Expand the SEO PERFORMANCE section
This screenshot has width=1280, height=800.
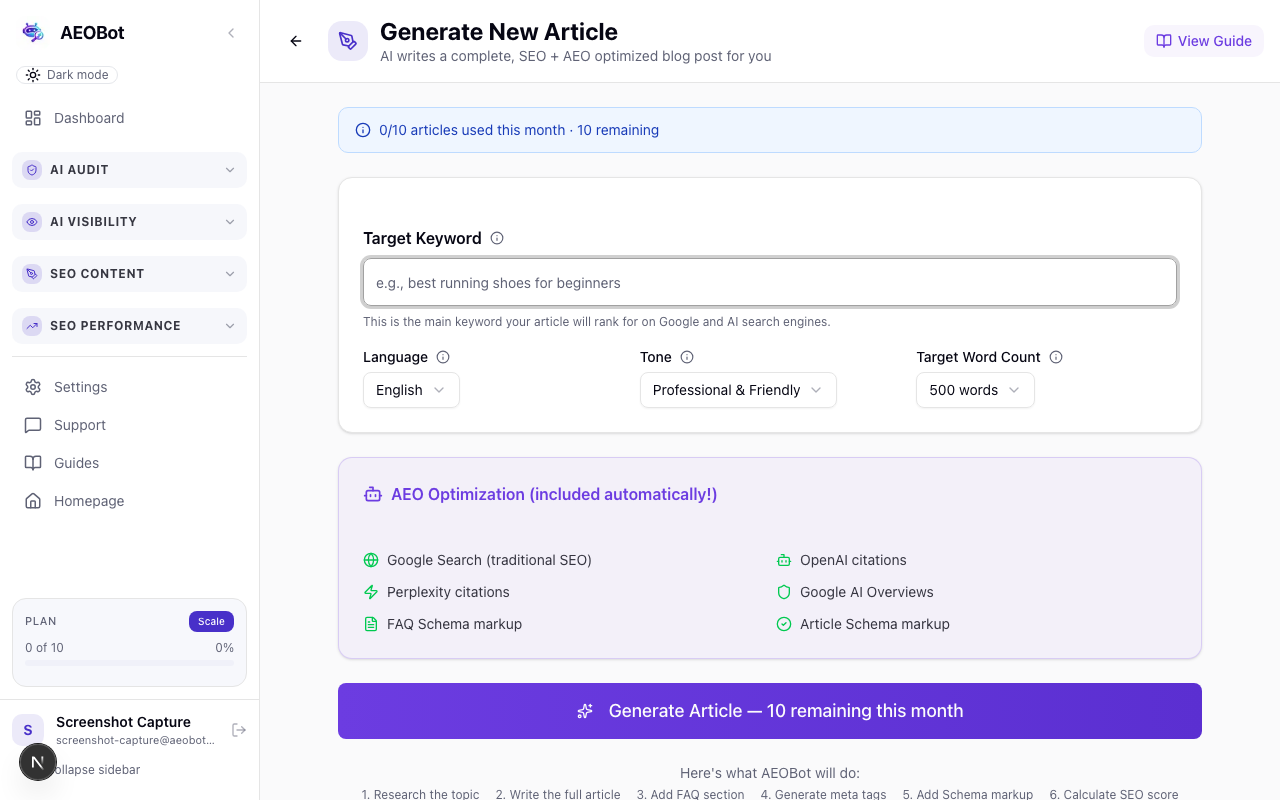[x=129, y=326]
